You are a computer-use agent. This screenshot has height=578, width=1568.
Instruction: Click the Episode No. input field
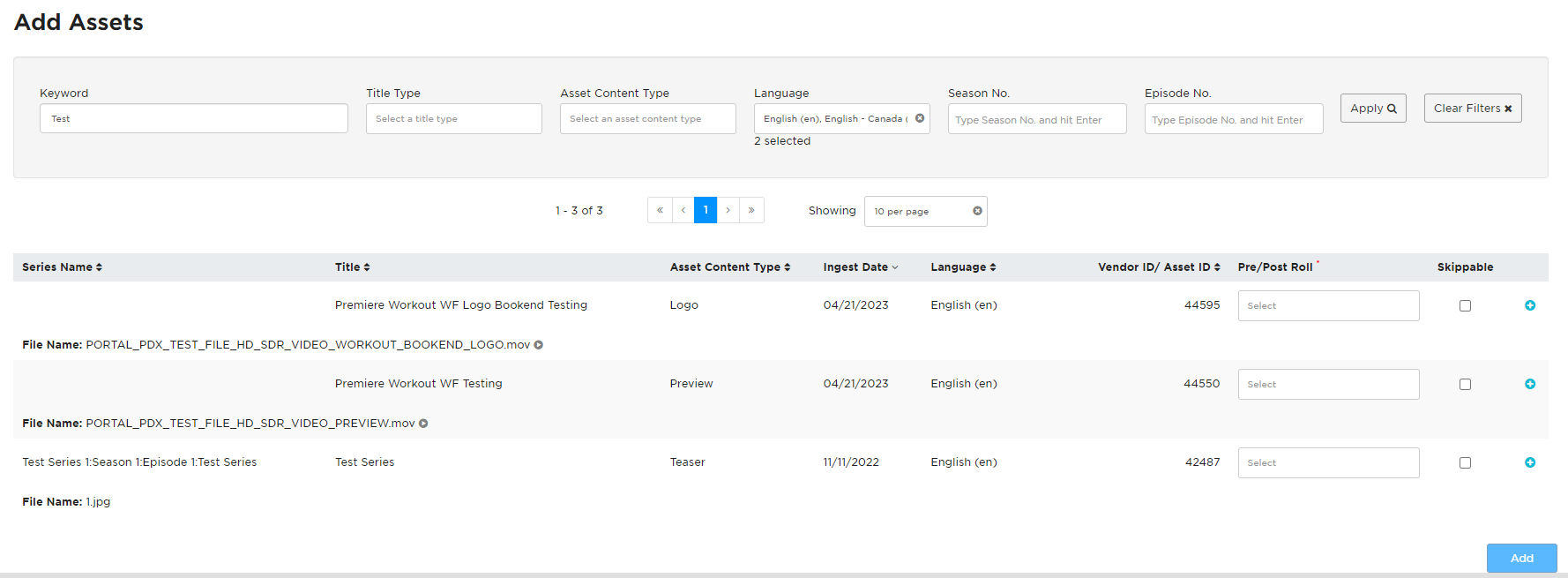pos(1234,119)
